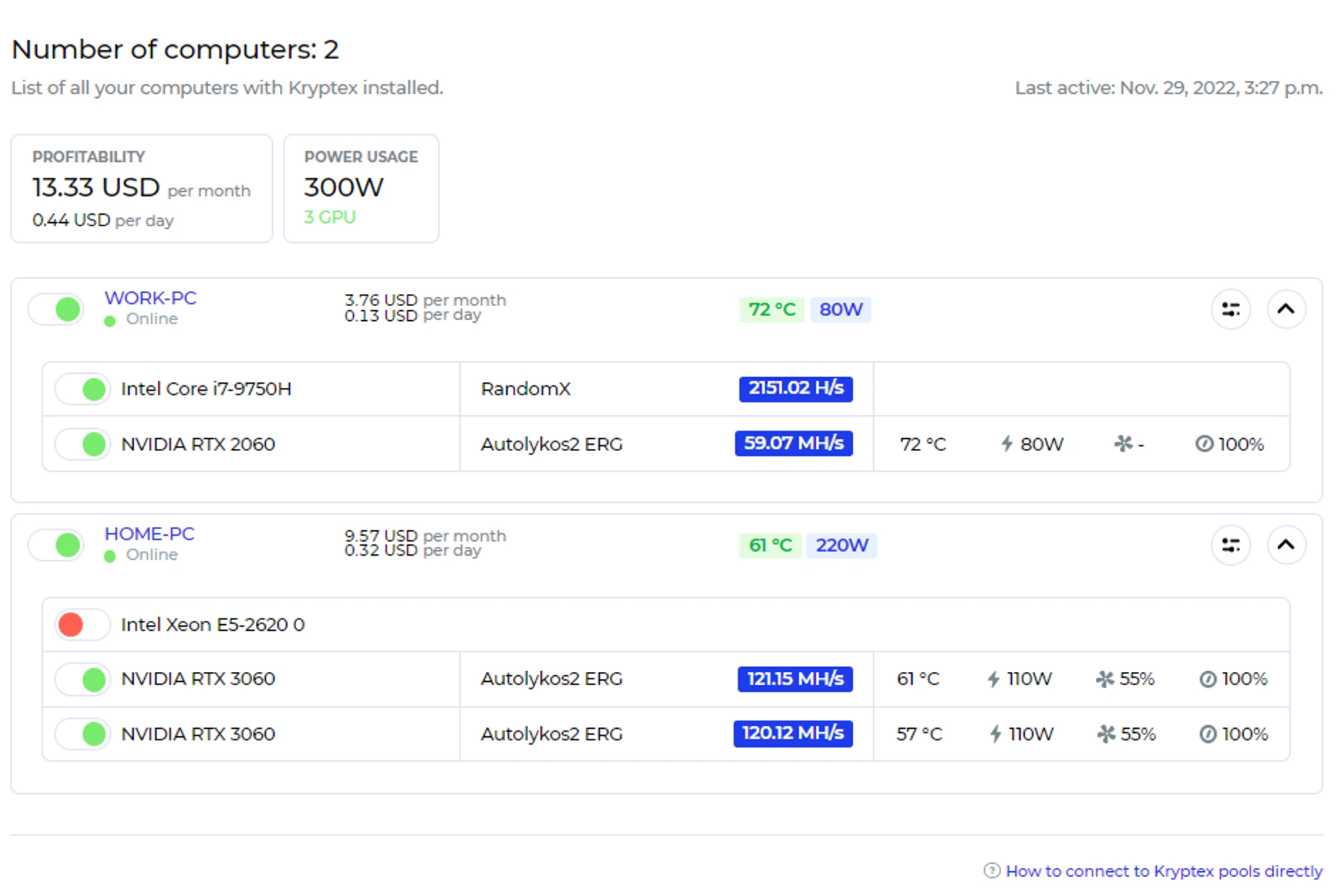Open the WORK-PC computer link
The height and width of the screenshot is (896, 1343).
click(150, 298)
